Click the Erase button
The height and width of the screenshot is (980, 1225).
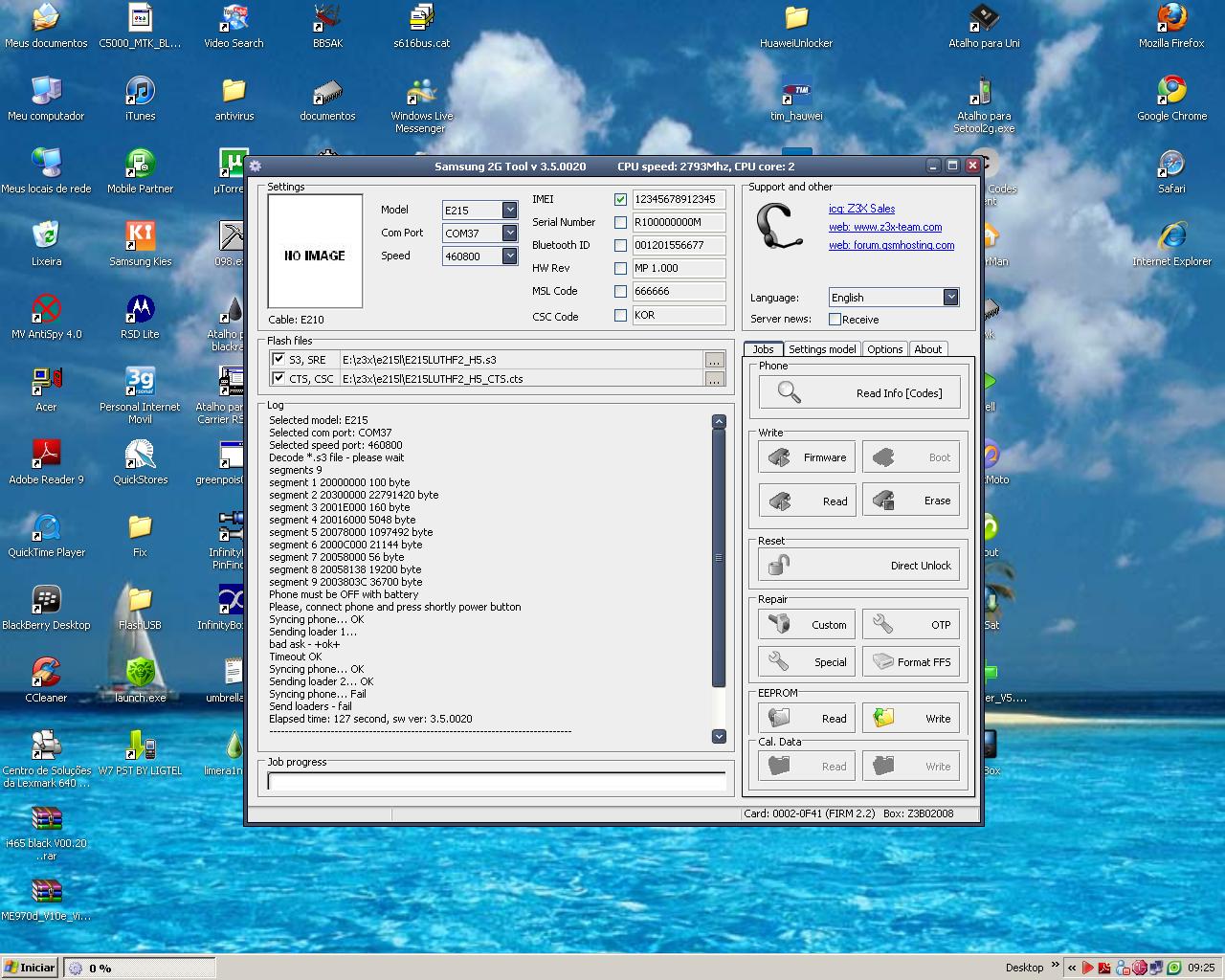pos(911,501)
